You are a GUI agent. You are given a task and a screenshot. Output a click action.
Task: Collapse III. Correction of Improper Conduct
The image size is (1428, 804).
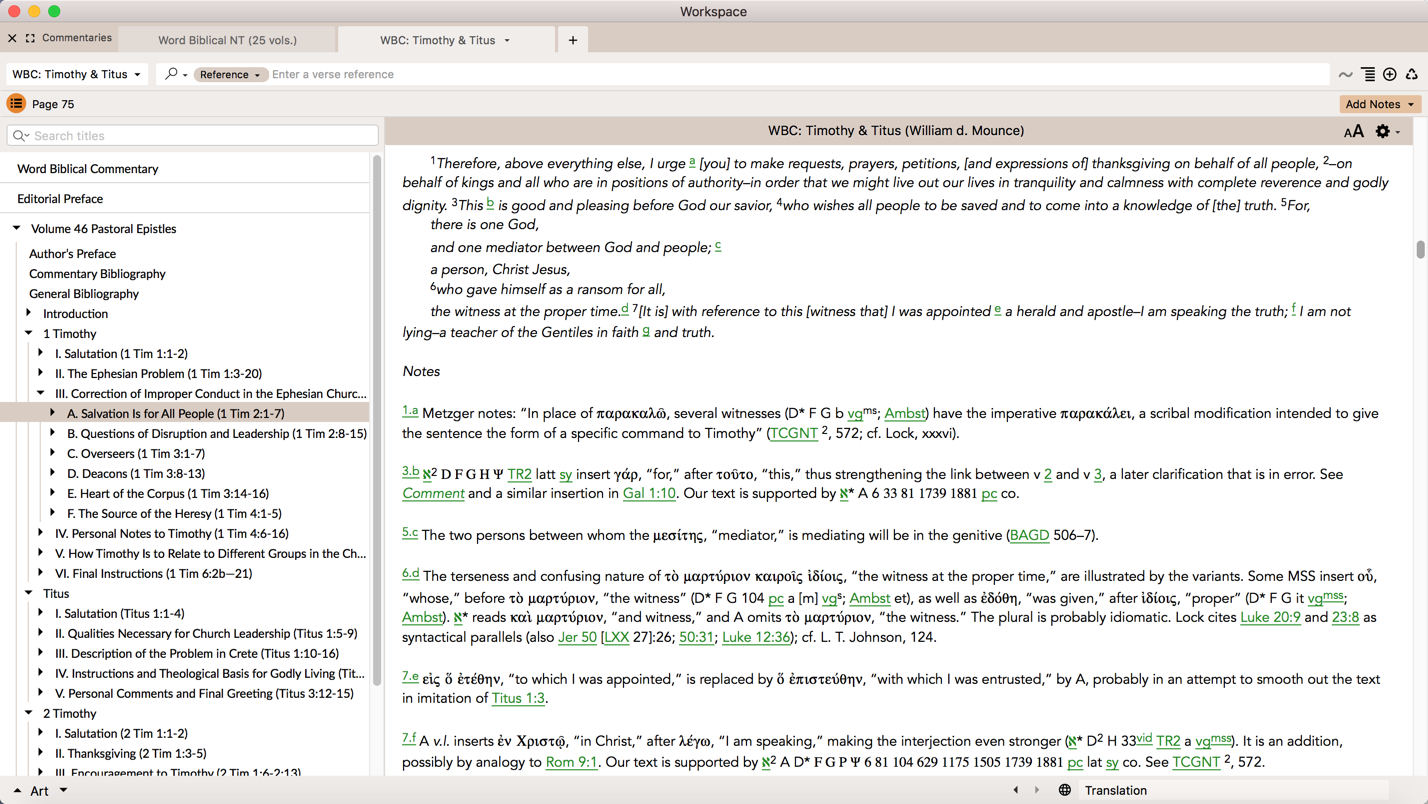point(41,394)
